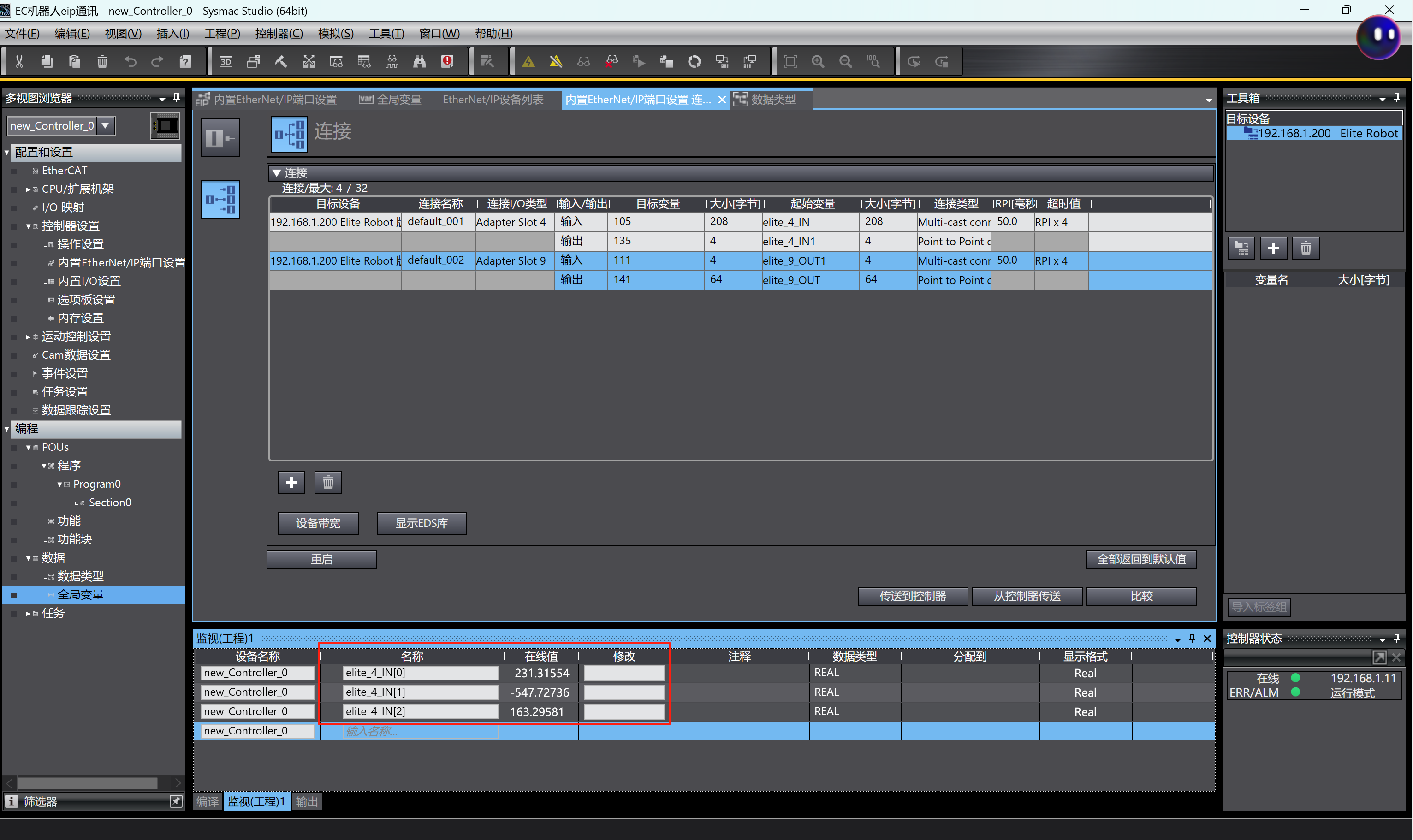
Task: Open search with the binoculars icon
Action: pyautogui.click(x=420, y=62)
